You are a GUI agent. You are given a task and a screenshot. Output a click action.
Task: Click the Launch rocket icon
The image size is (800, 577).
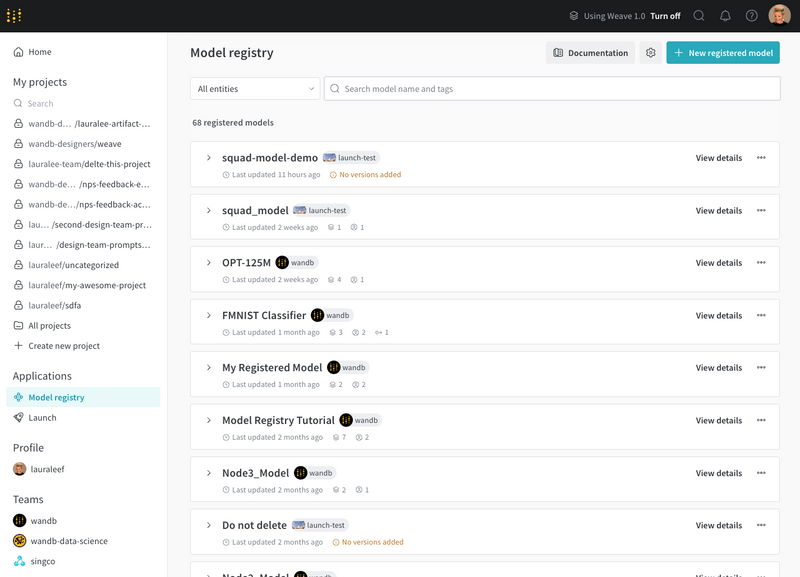[x=18, y=417]
